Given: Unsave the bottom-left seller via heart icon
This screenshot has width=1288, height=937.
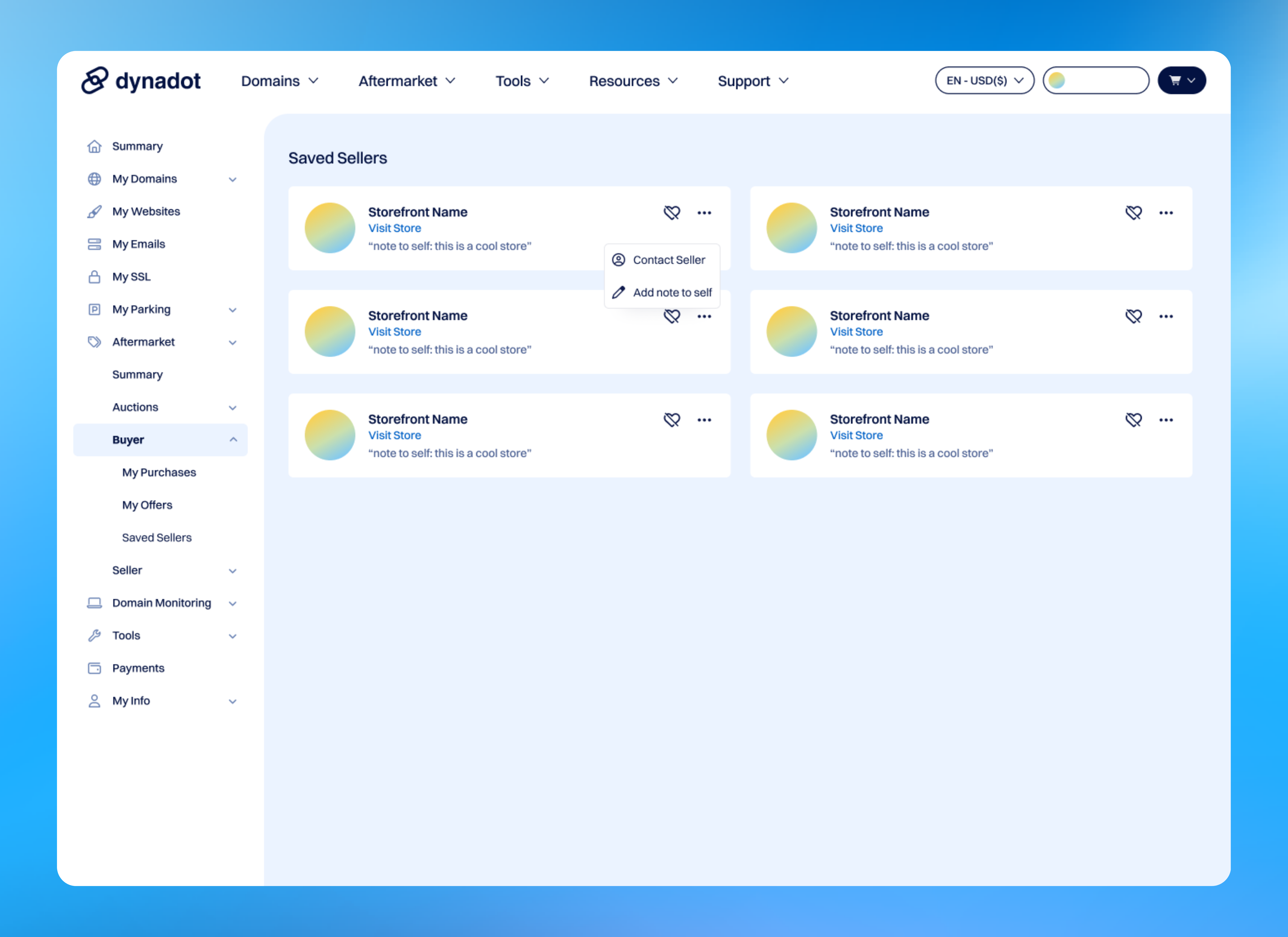Looking at the screenshot, I should tap(672, 420).
